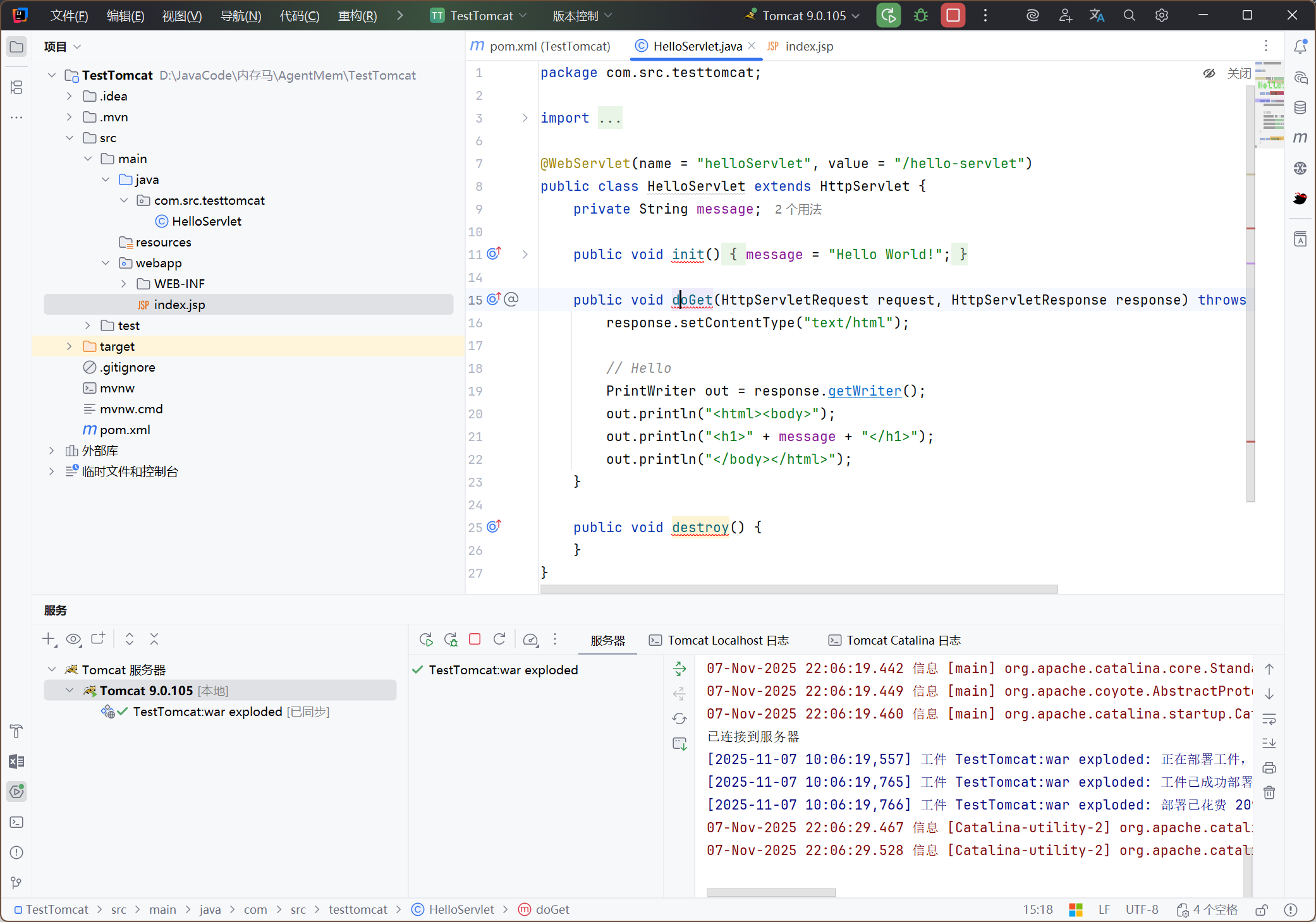The image size is (1316, 922).
Task: Open the Git branches tool in the left sidebar
Action: (17, 883)
